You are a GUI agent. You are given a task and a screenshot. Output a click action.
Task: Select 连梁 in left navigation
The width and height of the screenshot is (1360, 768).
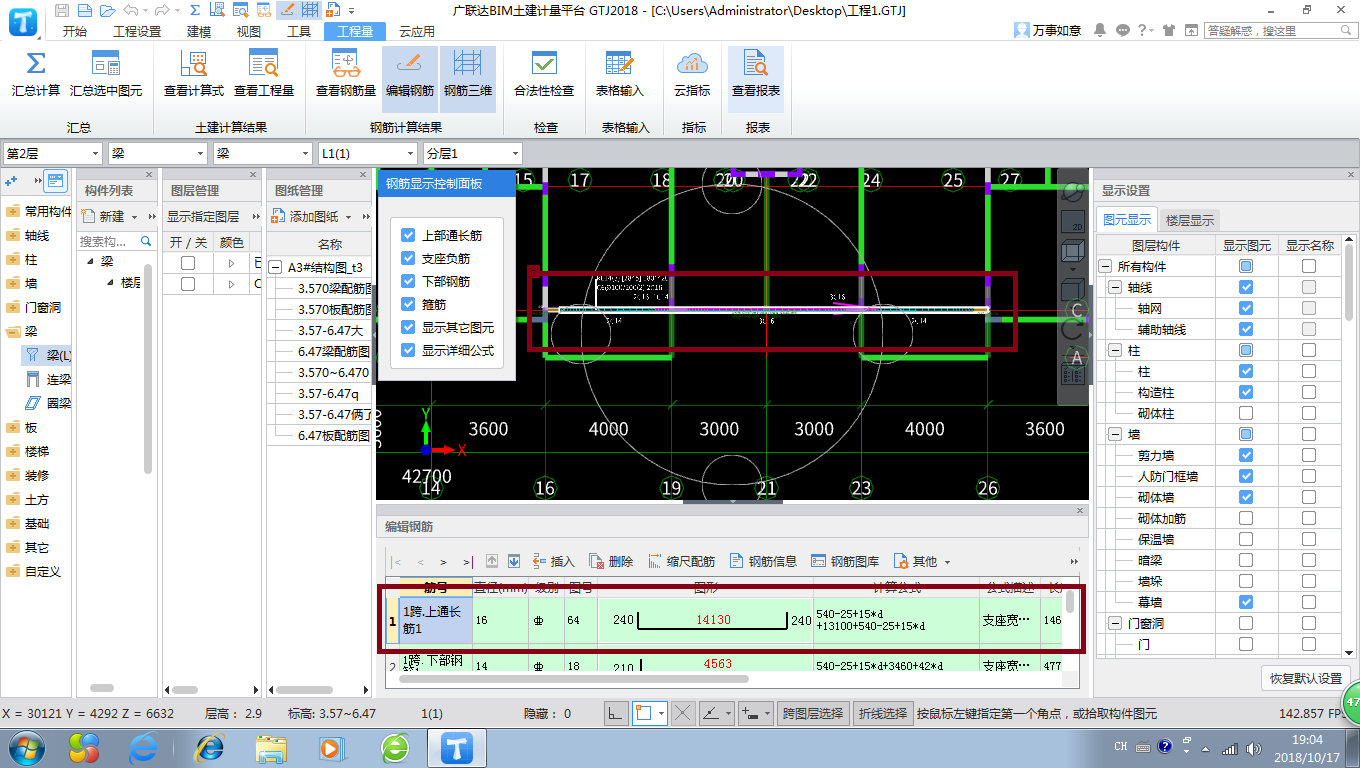pos(49,379)
